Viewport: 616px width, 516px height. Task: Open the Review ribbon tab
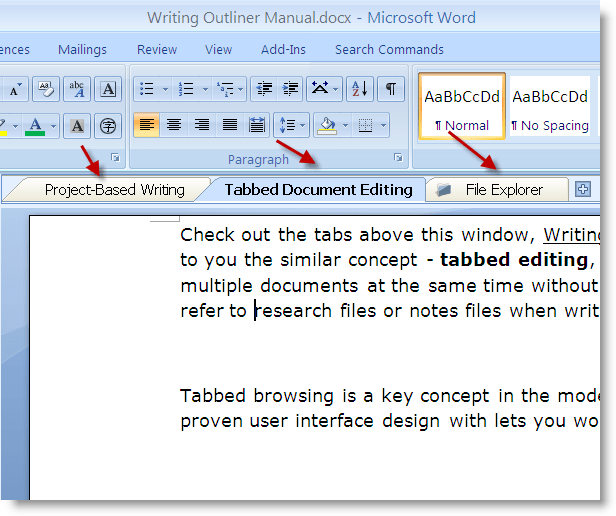pyautogui.click(x=157, y=50)
